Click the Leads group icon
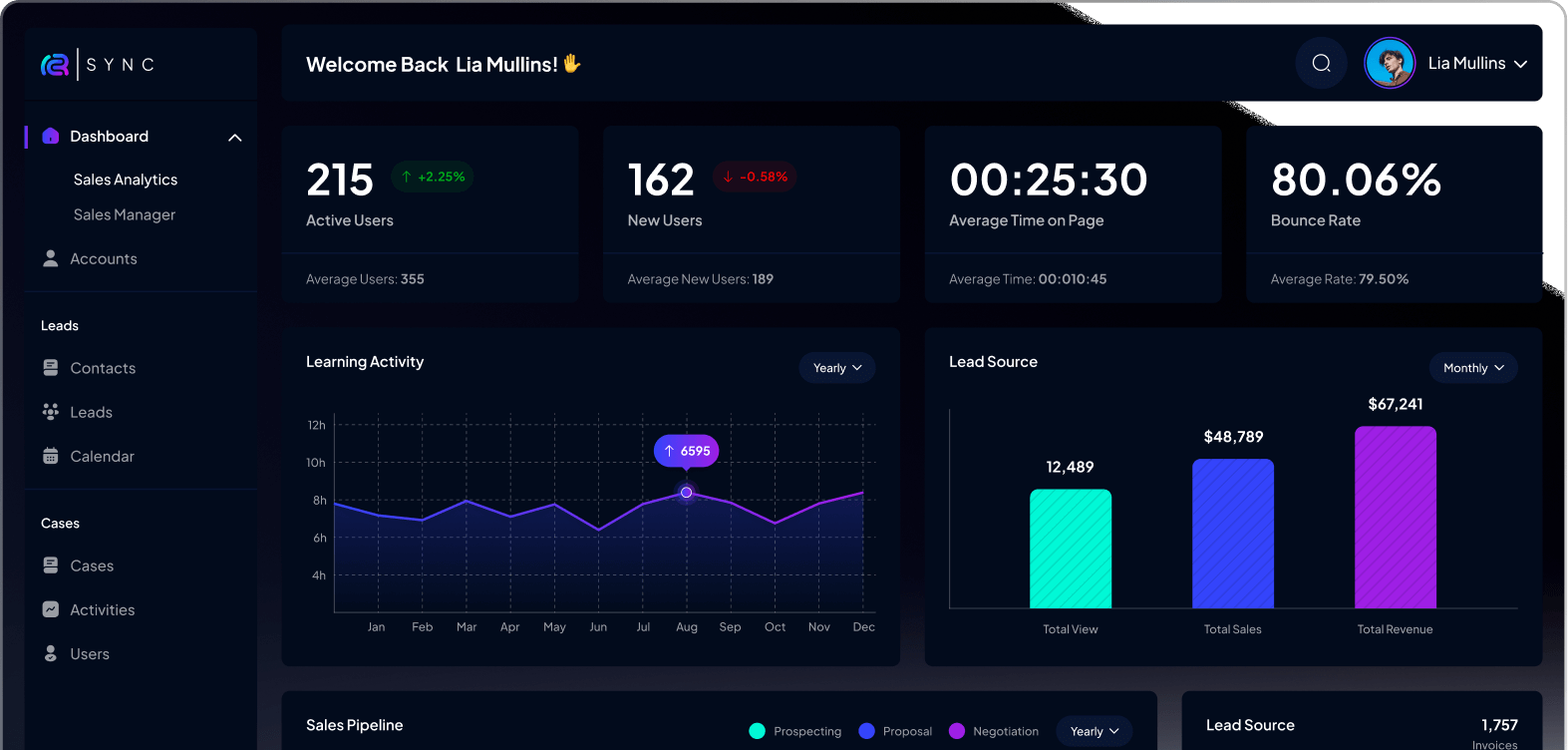 51,412
